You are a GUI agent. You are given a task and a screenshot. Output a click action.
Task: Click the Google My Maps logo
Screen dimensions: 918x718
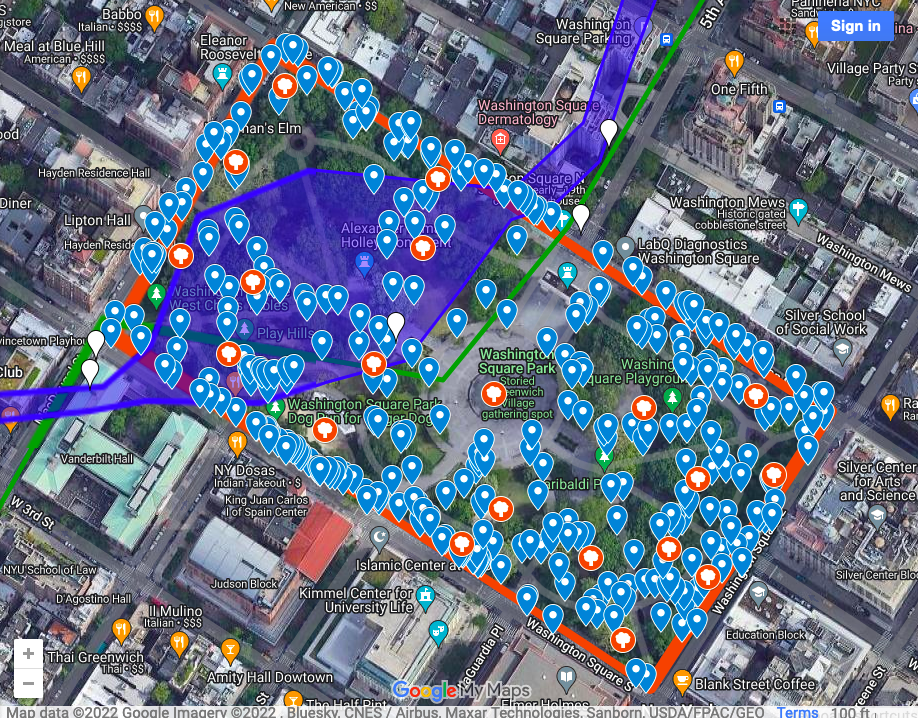(x=461, y=691)
